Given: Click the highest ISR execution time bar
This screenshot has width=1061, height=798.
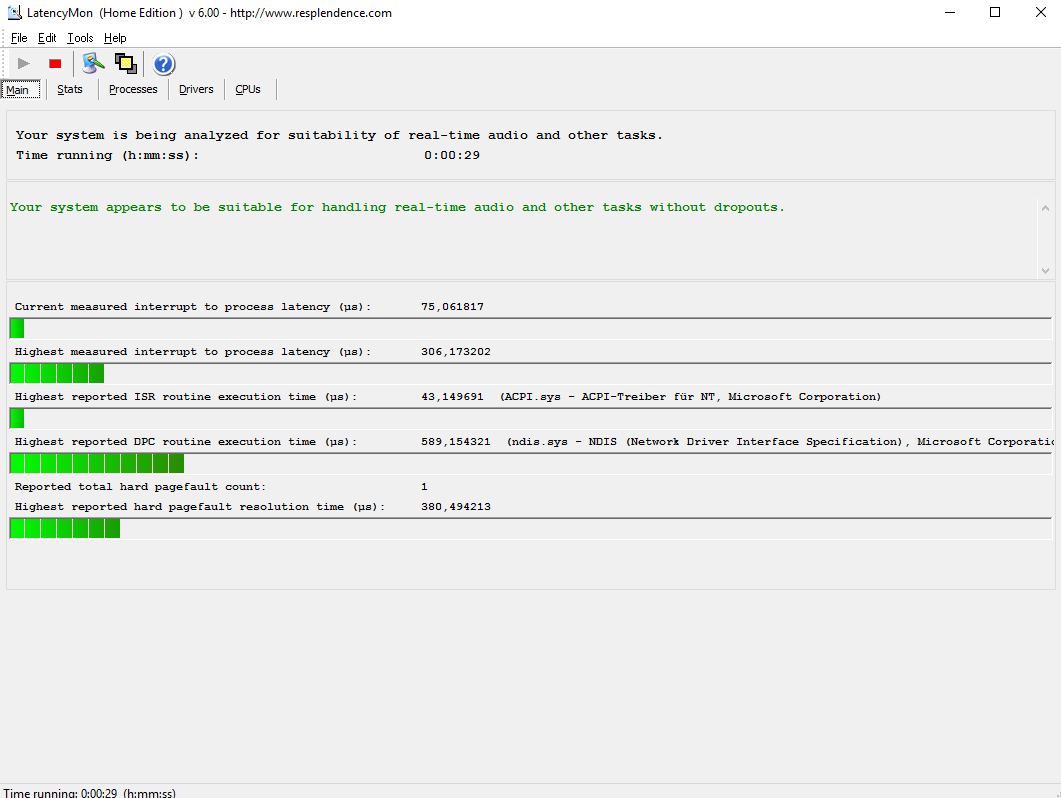Looking at the screenshot, I should point(530,418).
